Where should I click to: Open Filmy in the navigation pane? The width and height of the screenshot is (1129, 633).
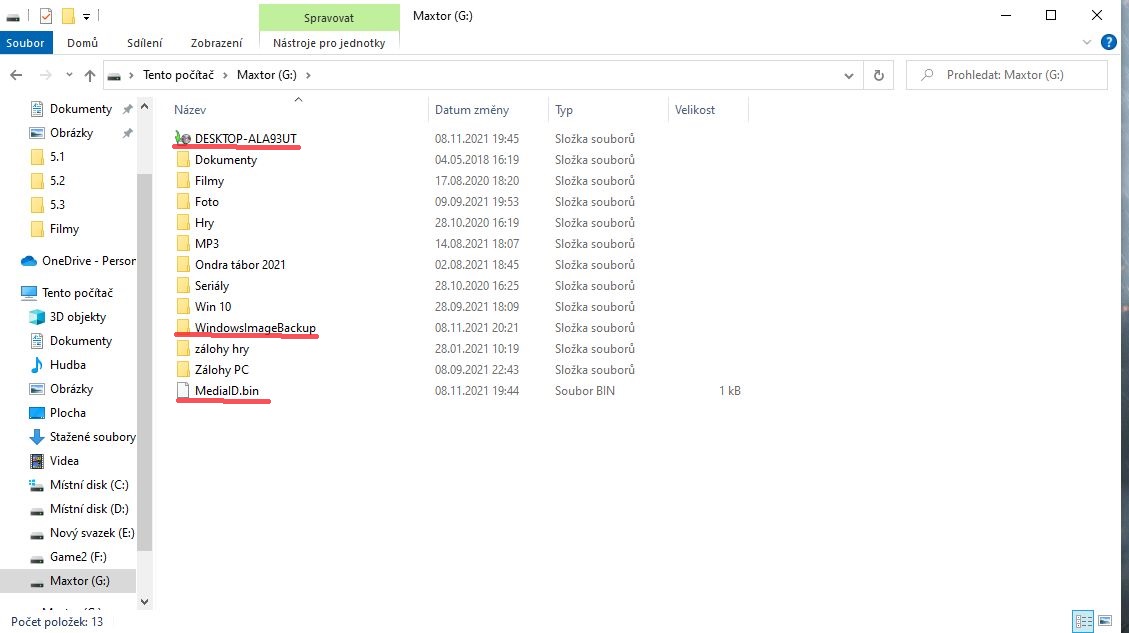[x=64, y=229]
